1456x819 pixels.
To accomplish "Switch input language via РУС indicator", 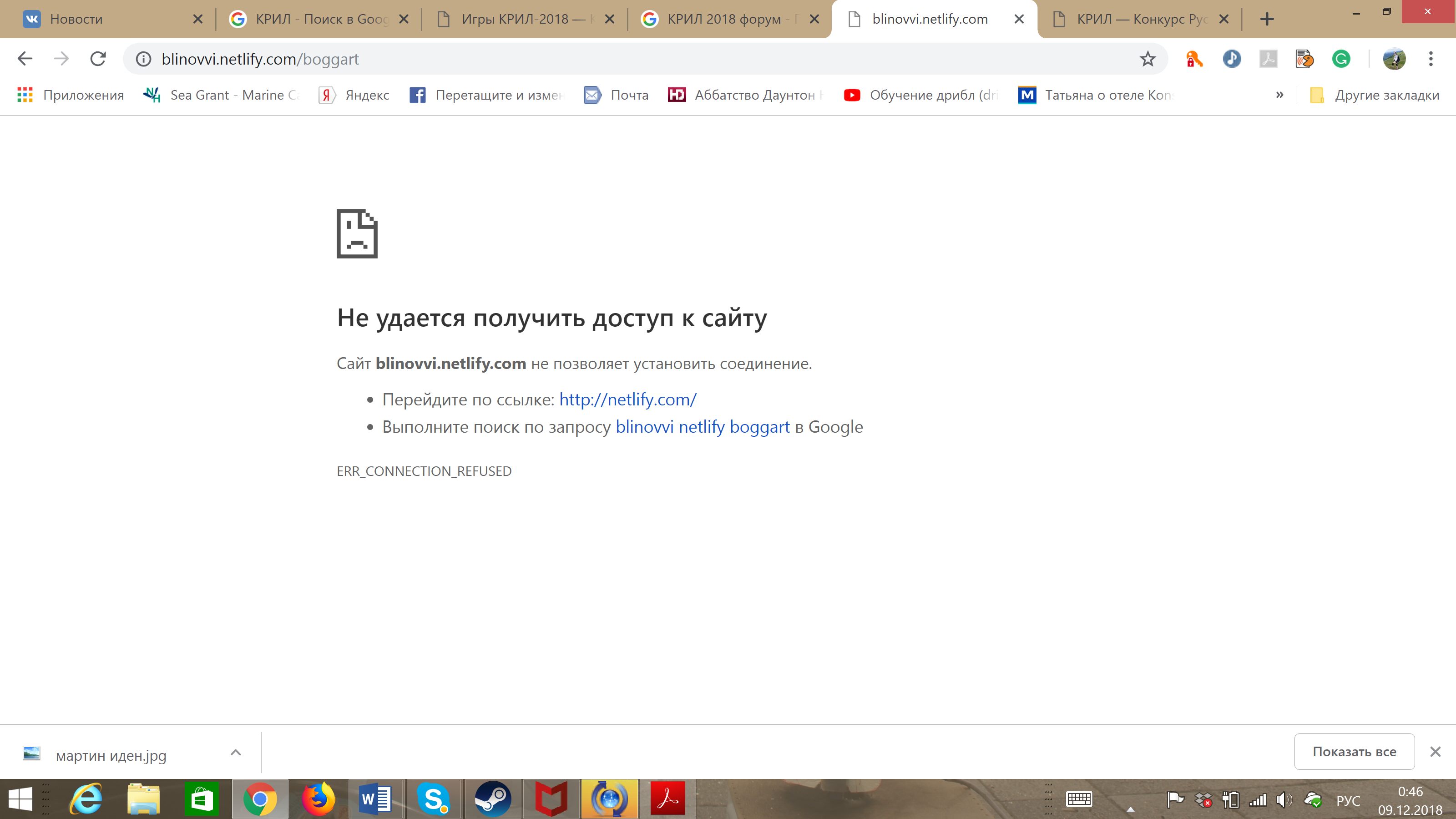I will (x=1348, y=800).
